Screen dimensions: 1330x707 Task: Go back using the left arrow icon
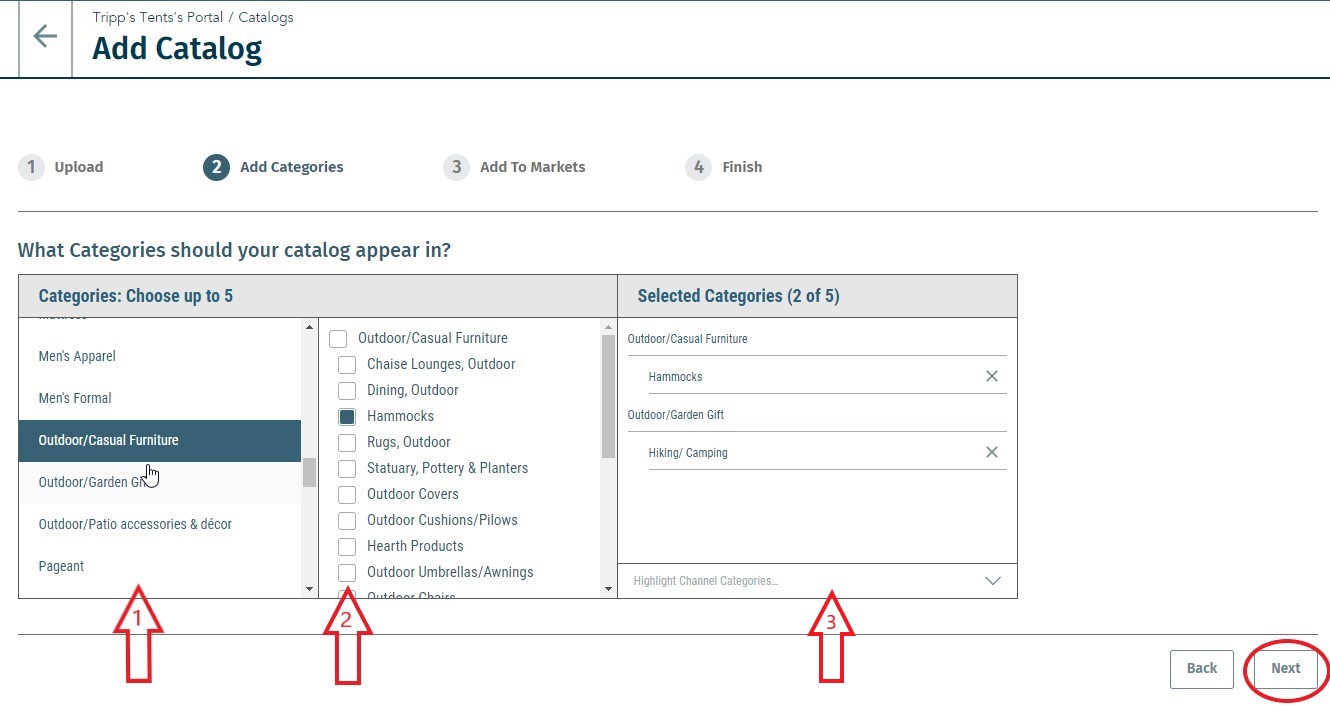click(45, 37)
